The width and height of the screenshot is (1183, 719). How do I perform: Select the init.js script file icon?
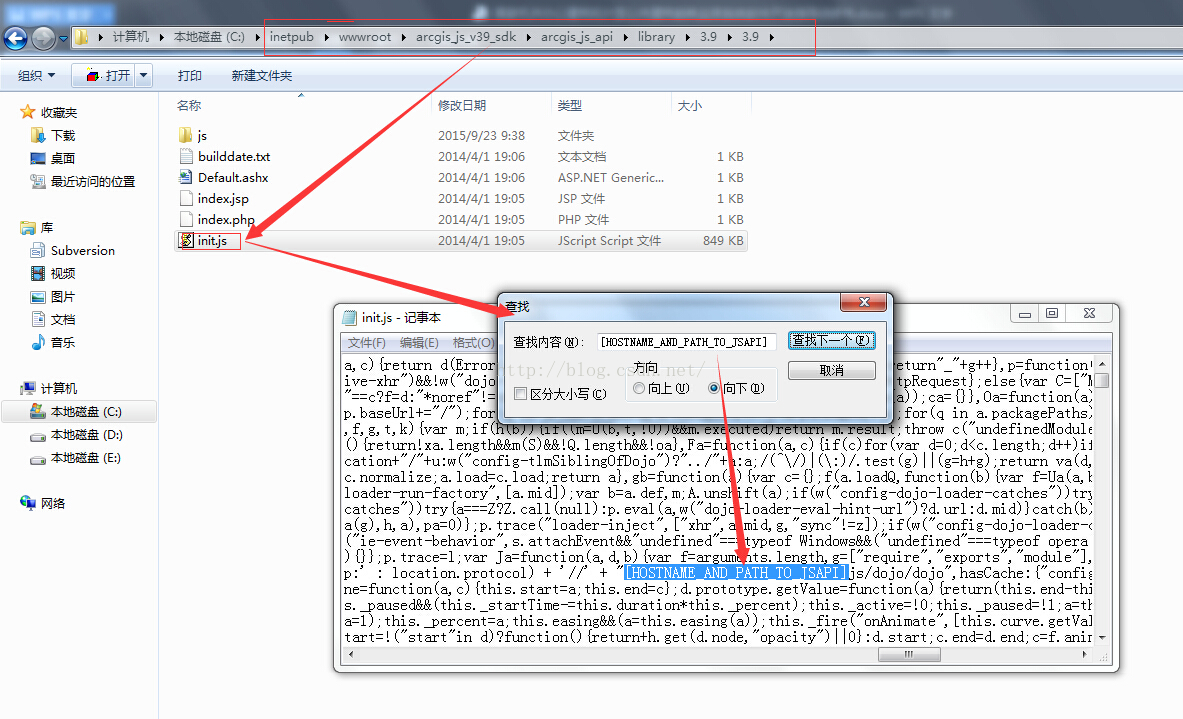[186, 241]
